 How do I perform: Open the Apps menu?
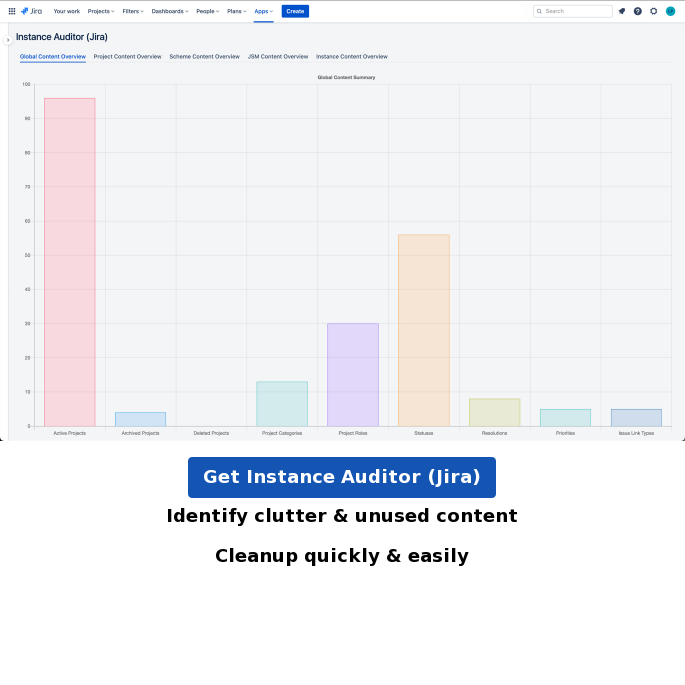(x=263, y=11)
